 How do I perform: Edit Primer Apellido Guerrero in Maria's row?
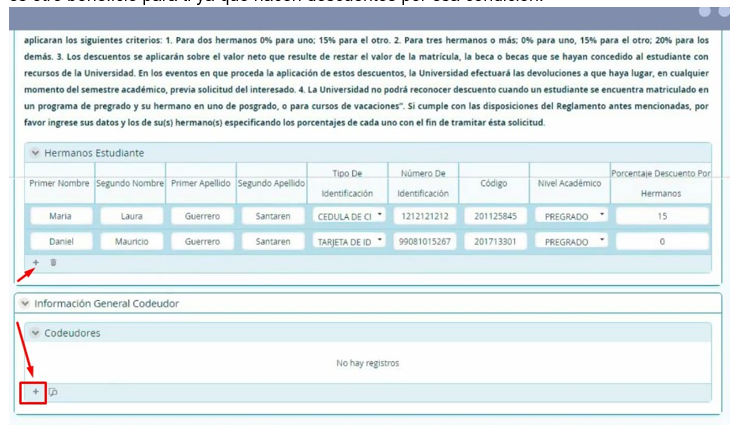(202, 216)
